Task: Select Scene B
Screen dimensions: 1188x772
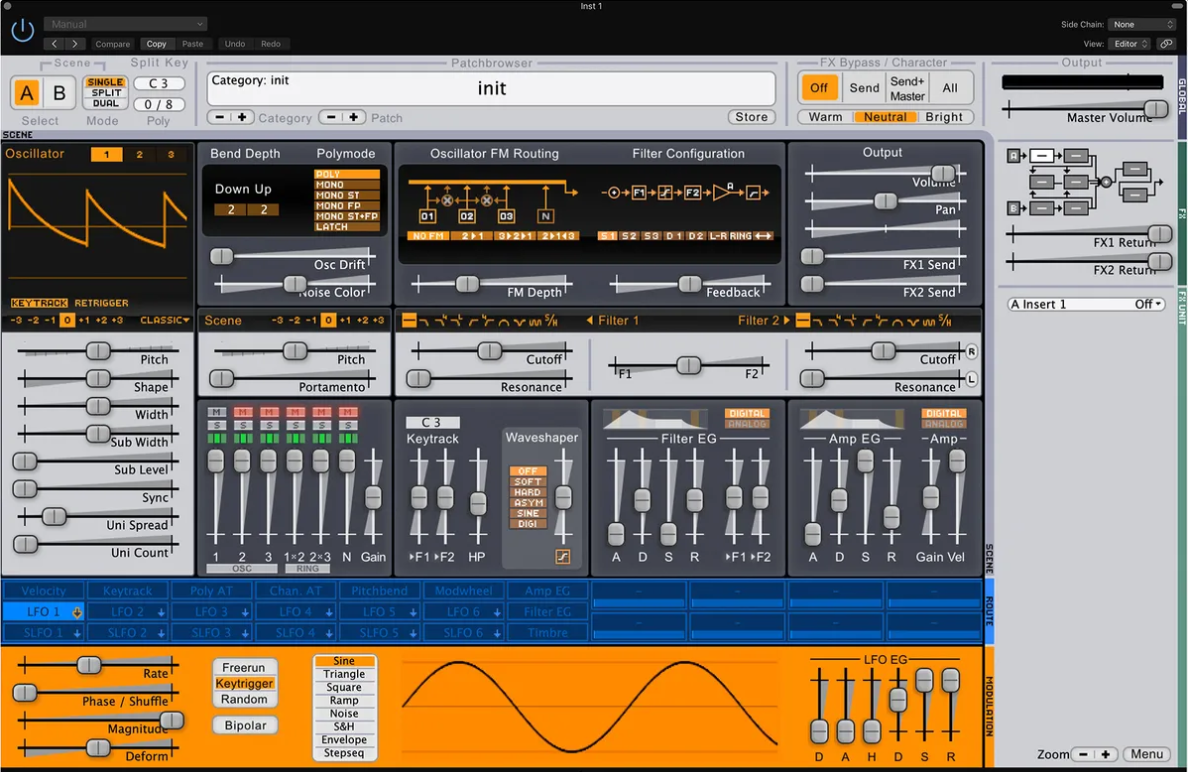Action: (59, 93)
